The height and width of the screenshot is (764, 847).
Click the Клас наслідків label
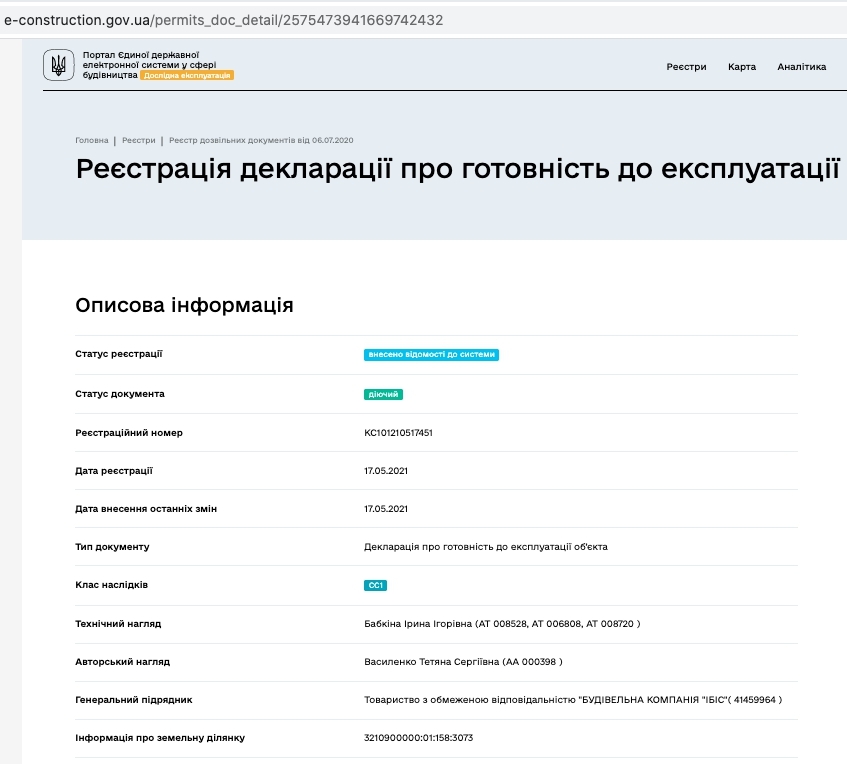click(x=111, y=585)
